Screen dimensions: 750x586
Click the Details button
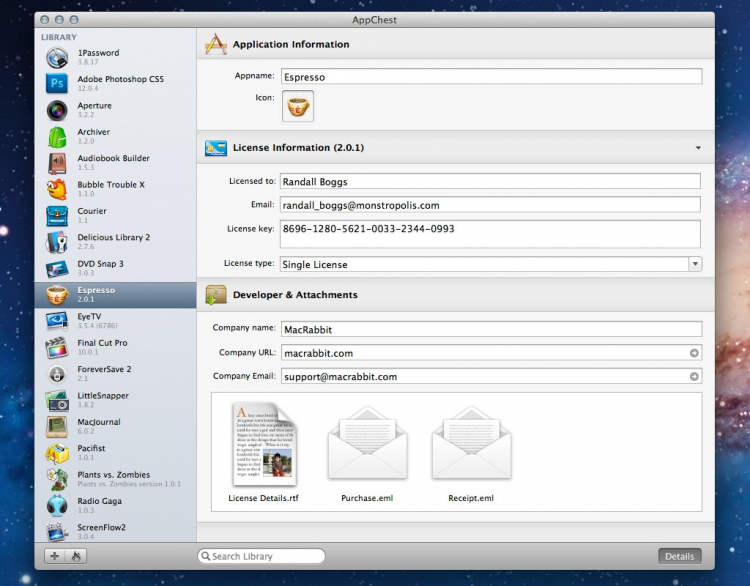click(x=680, y=556)
